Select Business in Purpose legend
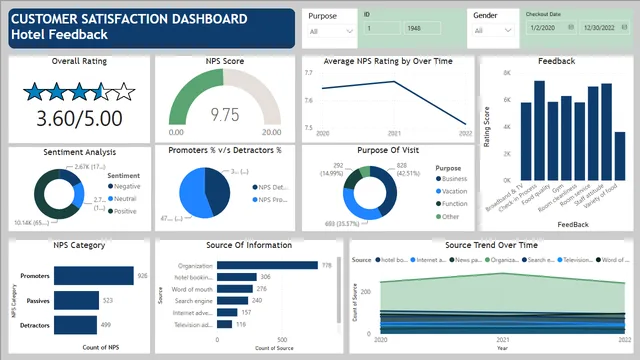 (x=451, y=179)
